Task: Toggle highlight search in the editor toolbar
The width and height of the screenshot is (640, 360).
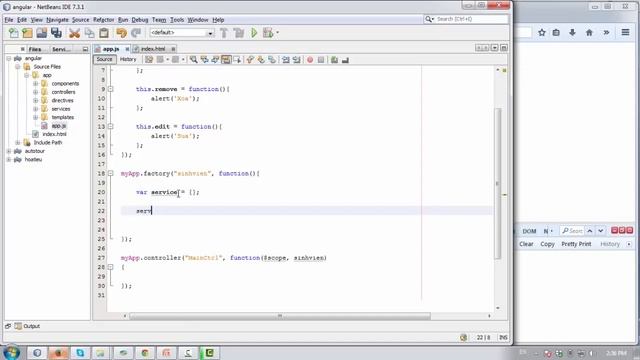Action: [x=226, y=60]
